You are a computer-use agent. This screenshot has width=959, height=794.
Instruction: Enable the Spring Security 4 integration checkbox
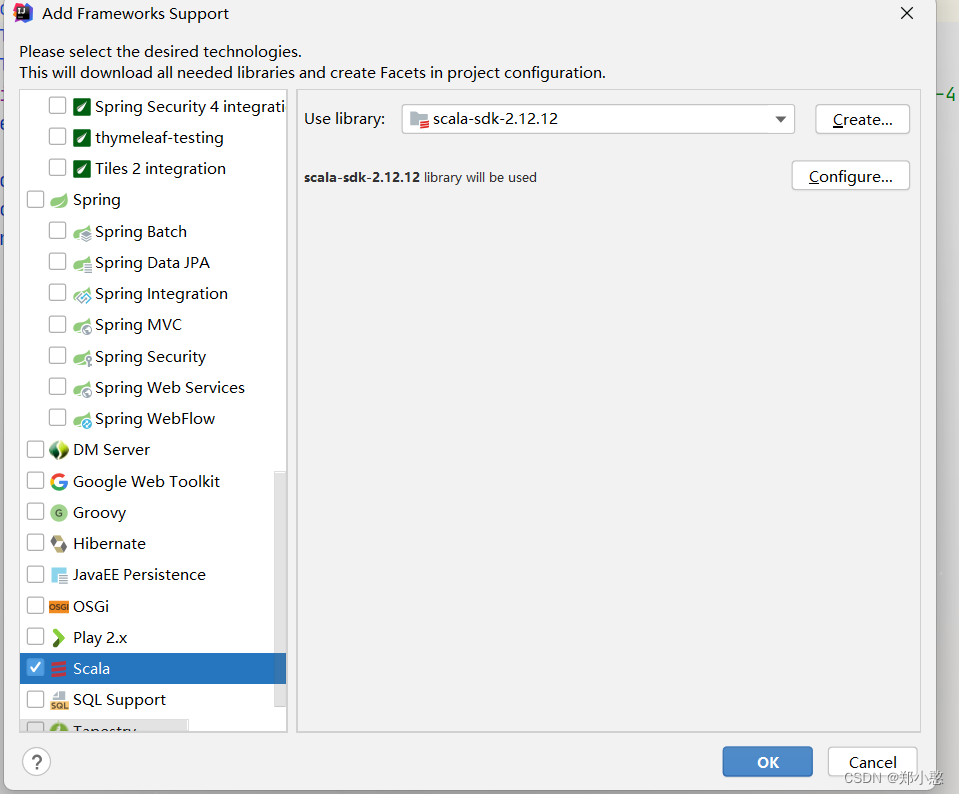click(x=57, y=105)
